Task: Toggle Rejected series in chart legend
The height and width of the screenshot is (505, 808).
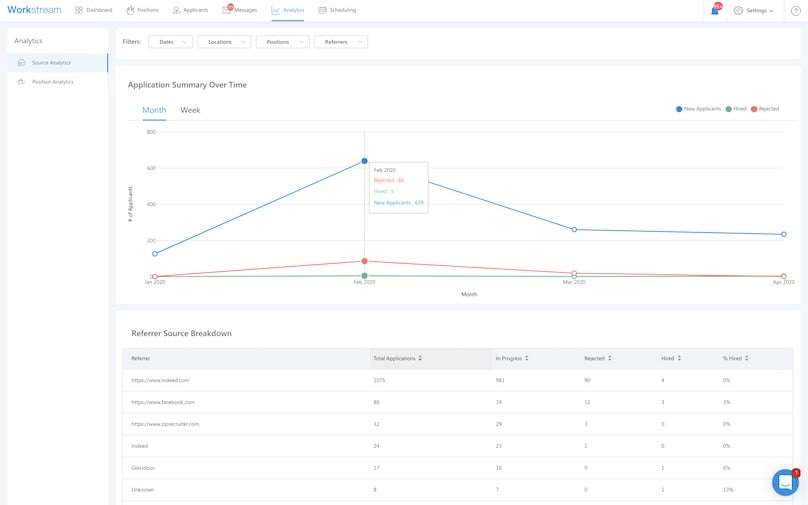Action: [765, 109]
